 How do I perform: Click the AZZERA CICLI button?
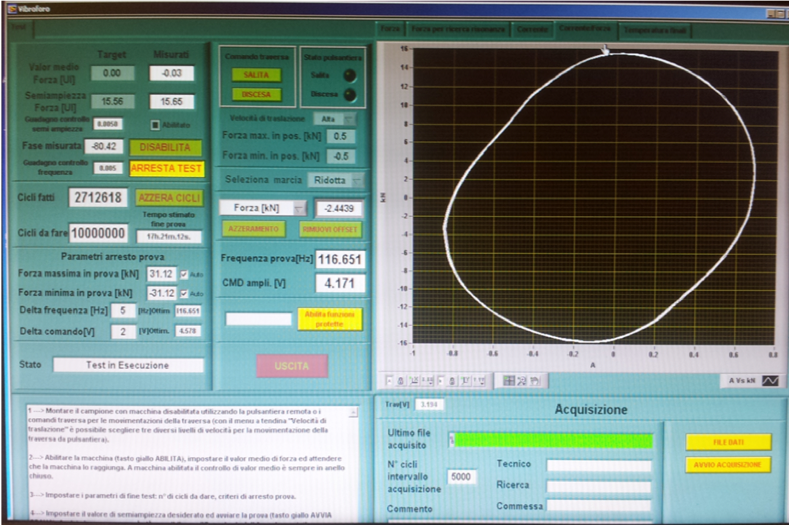169,198
